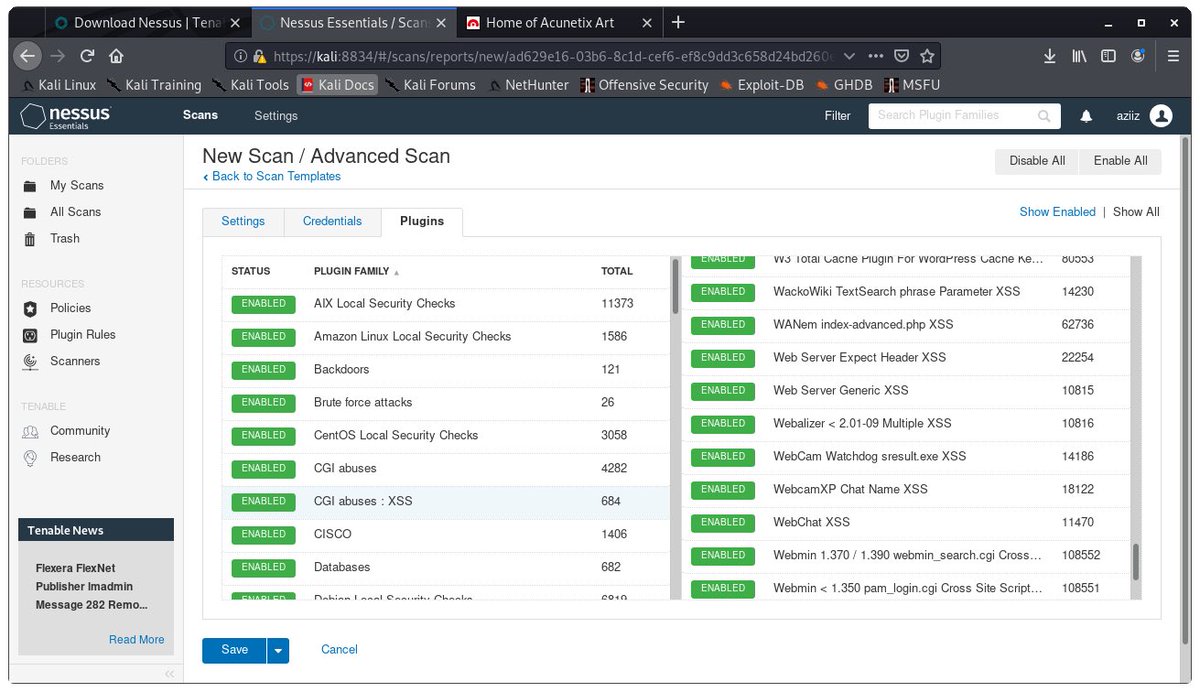Open All Scans folder

pyautogui.click(x=76, y=212)
